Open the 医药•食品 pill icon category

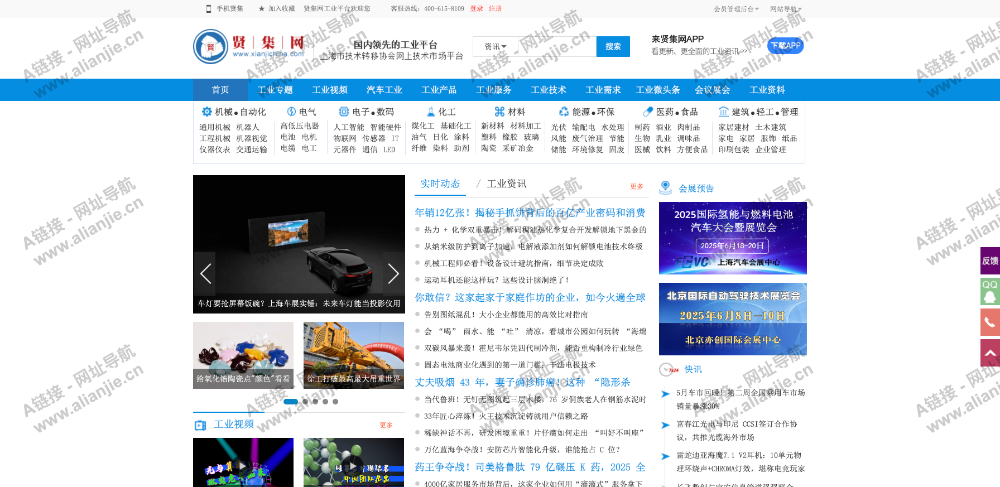coord(648,112)
